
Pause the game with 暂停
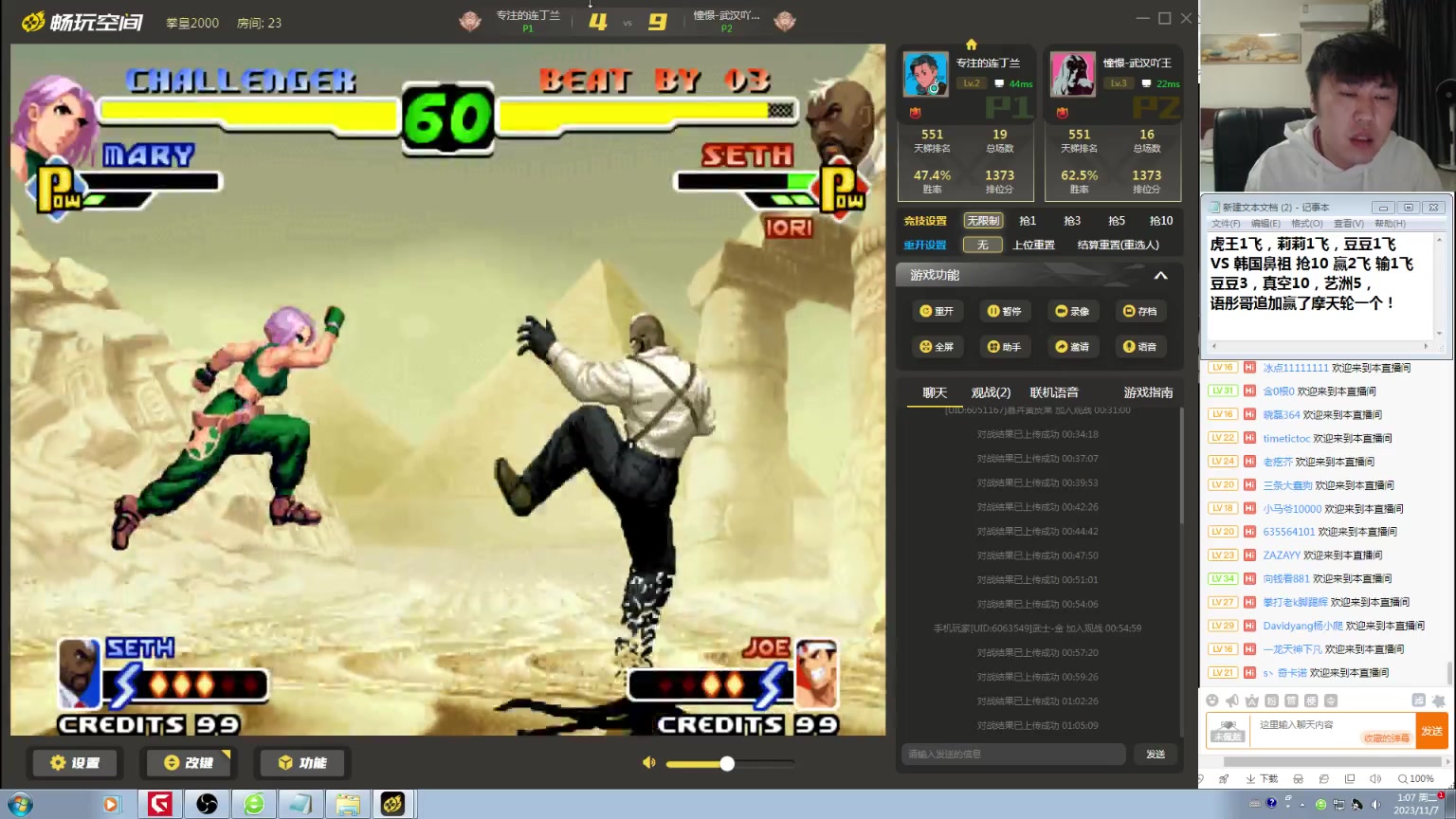(x=1004, y=311)
